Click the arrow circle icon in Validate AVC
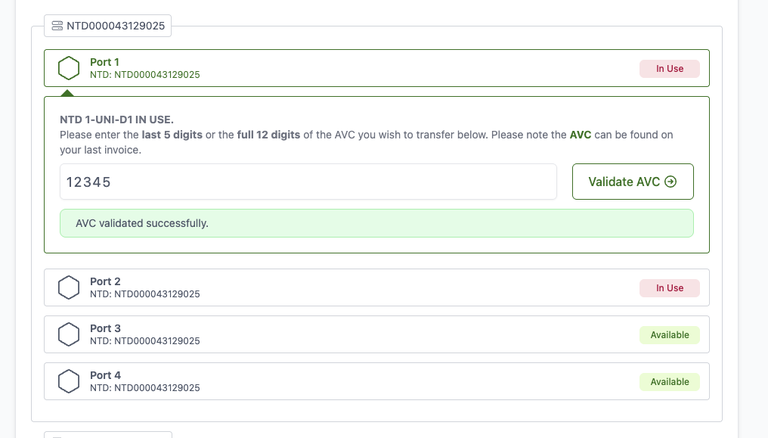The height and width of the screenshot is (438, 768). [x=671, y=182]
